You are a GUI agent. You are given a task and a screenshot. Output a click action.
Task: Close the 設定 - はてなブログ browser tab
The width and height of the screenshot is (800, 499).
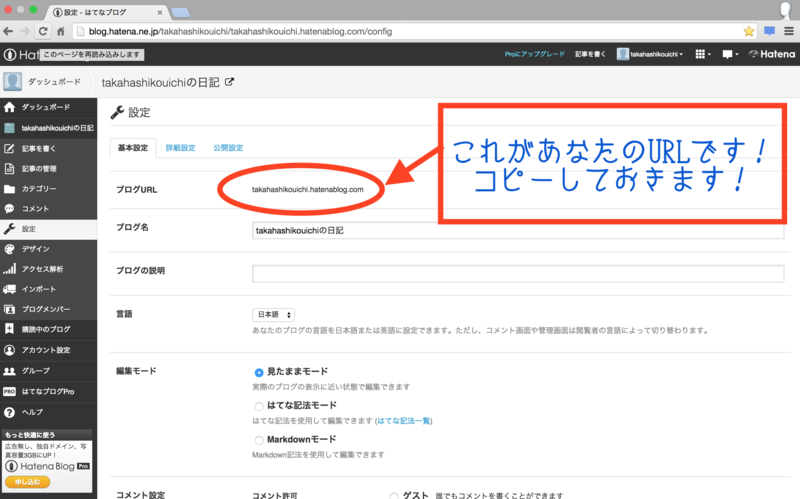pyautogui.click(x=160, y=12)
